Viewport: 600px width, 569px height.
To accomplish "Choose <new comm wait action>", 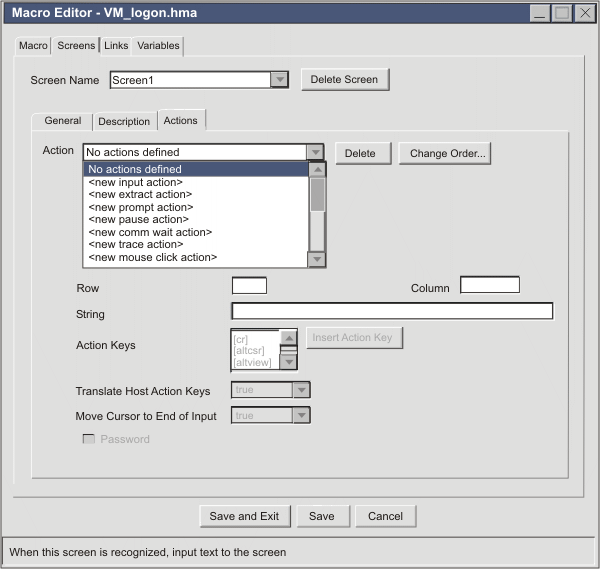I will tap(196, 232).
